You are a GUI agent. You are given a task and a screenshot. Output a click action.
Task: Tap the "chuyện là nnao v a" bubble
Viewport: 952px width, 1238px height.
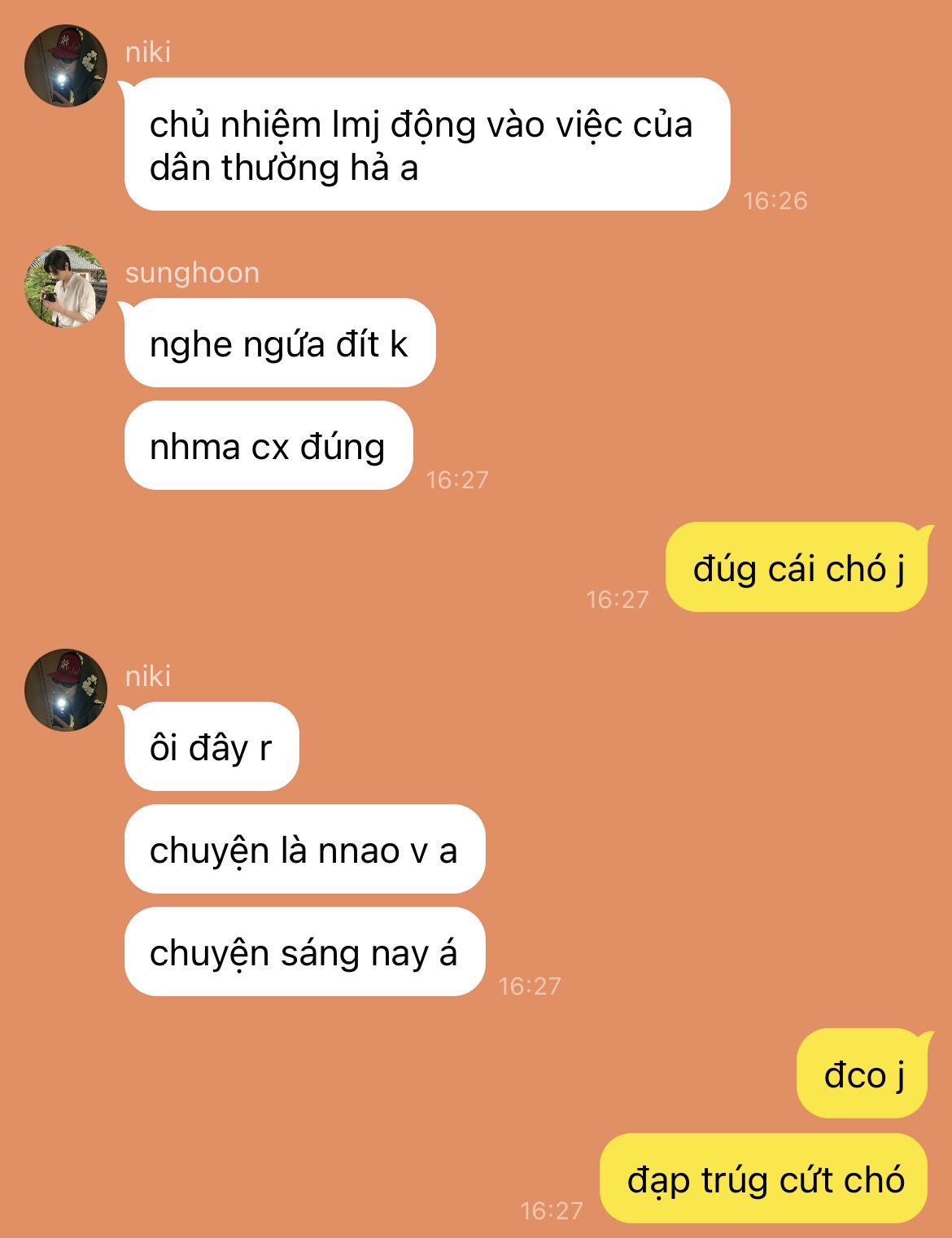[304, 850]
